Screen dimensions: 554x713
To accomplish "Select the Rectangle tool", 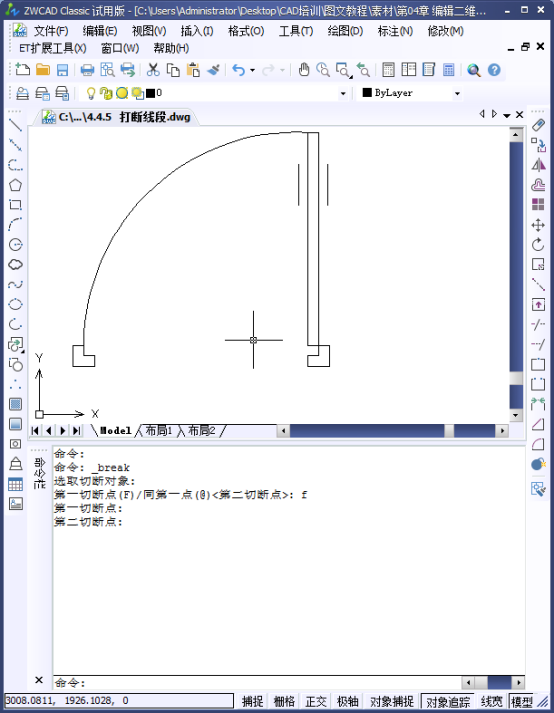I will click(x=15, y=205).
